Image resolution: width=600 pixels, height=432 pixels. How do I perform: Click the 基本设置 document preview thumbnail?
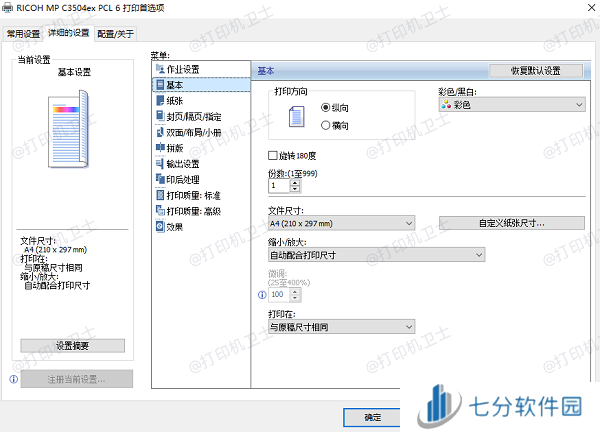point(68,129)
